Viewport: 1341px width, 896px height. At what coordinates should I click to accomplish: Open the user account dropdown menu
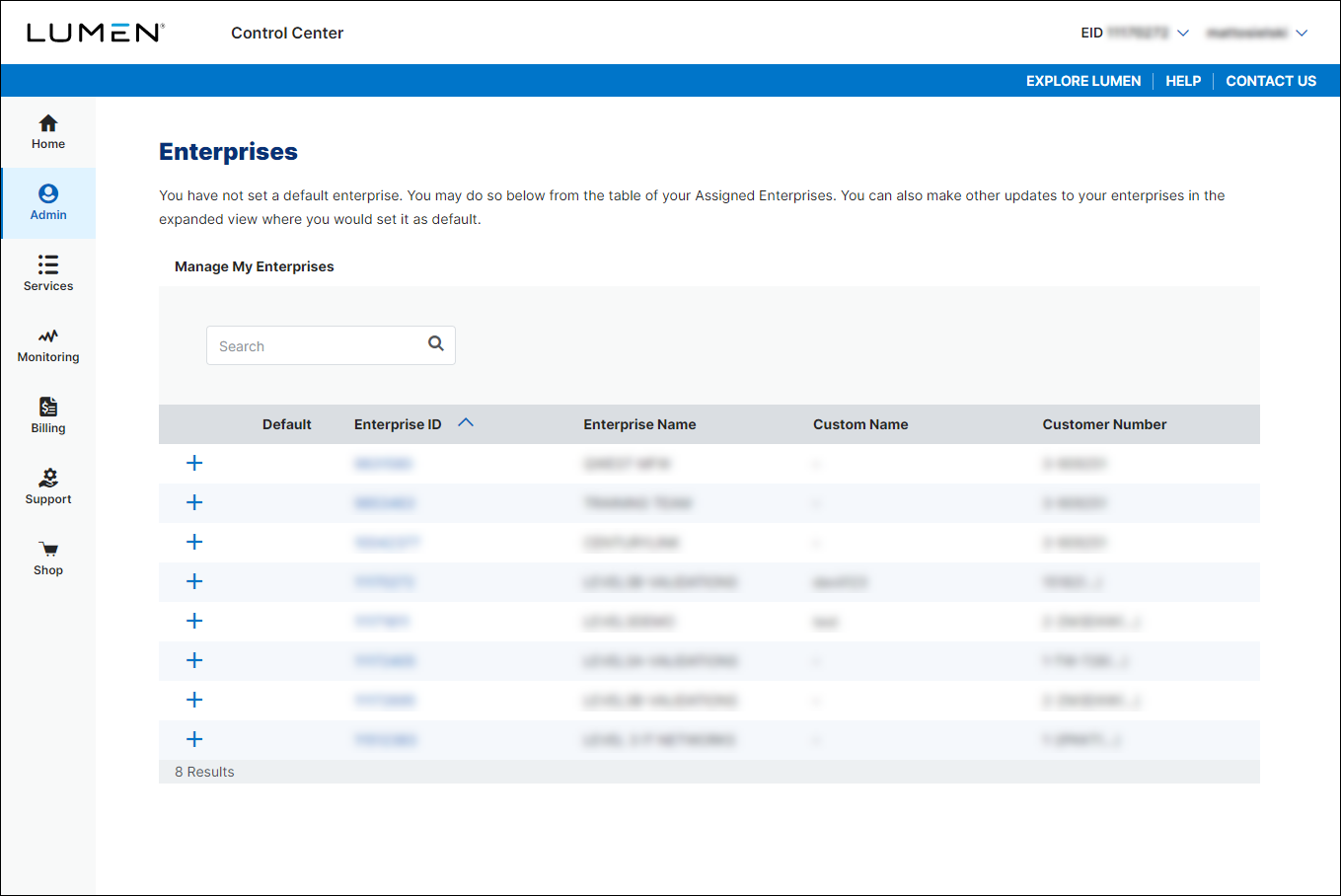coord(1257,33)
